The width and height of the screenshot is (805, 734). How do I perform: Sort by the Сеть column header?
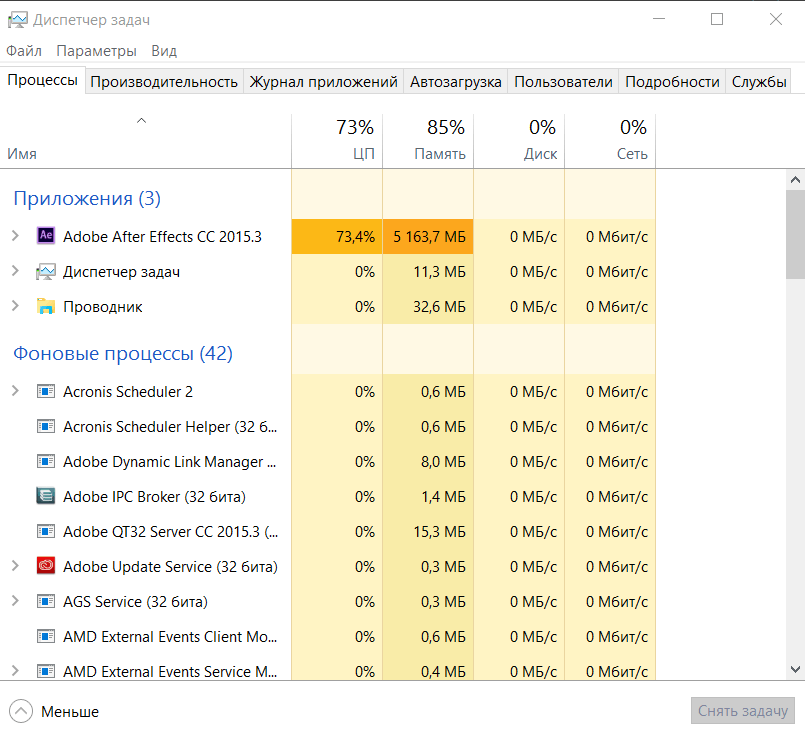click(x=610, y=141)
